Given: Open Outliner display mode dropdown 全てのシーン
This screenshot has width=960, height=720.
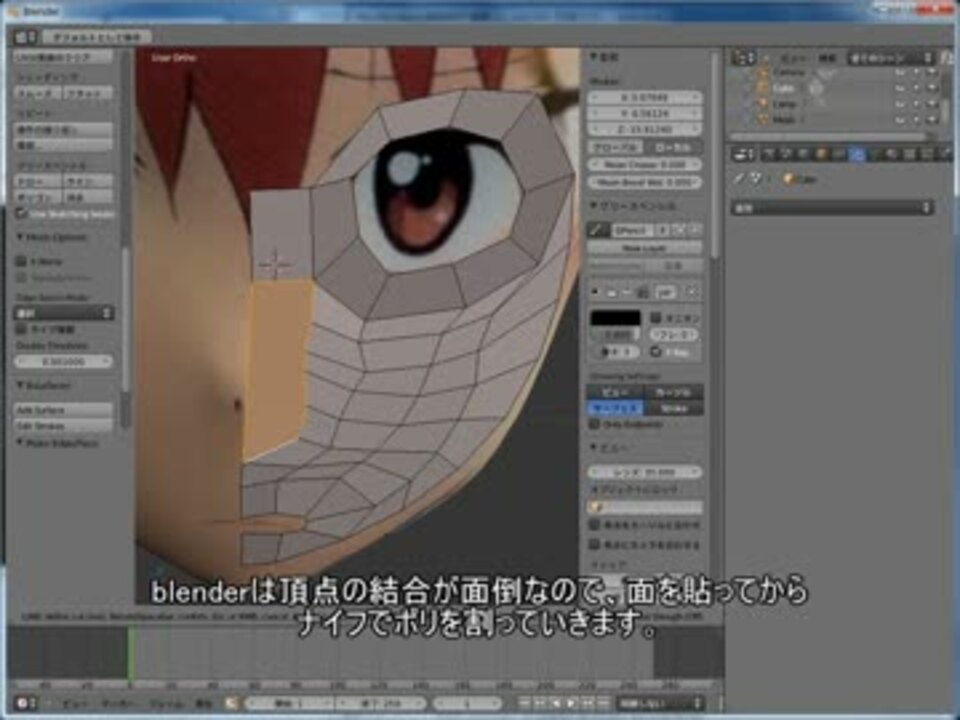Looking at the screenshot, I should (891, 58).
